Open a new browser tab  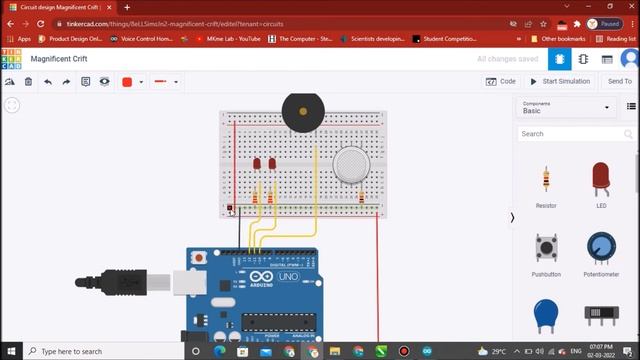[127, 7]
